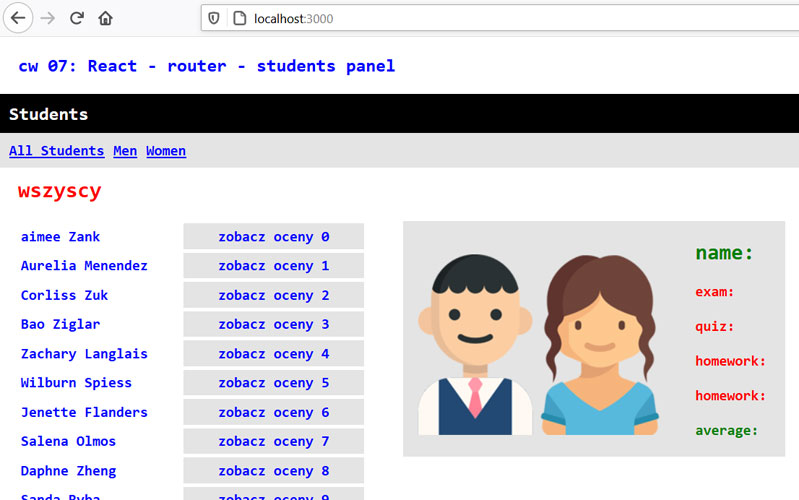Filter list by Women link

(166, 151)
